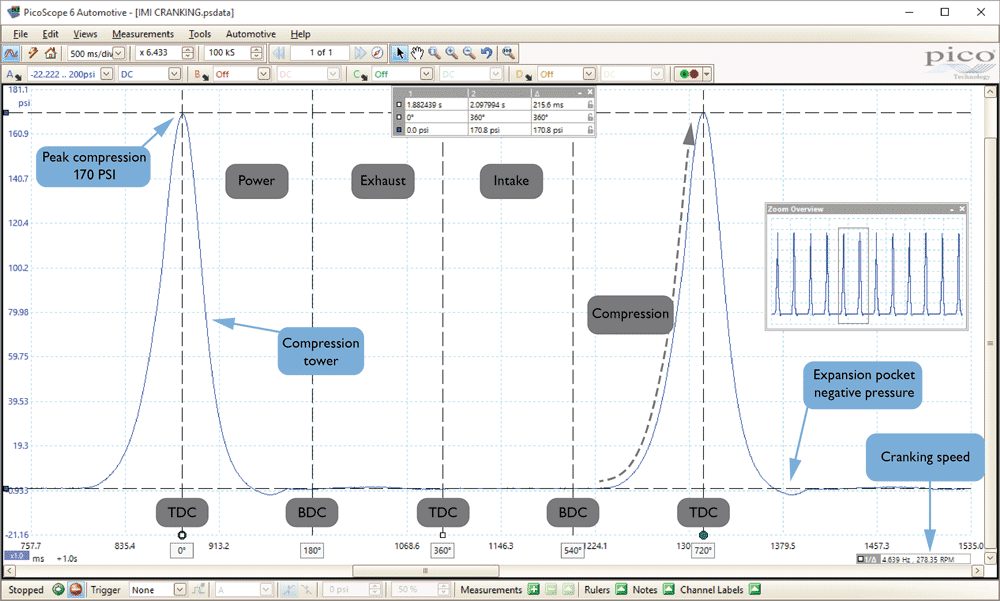The height and width of the screenshot is (601, 1000).
Task: Zoom to full view icon
Action: click(x=508, y=53)
